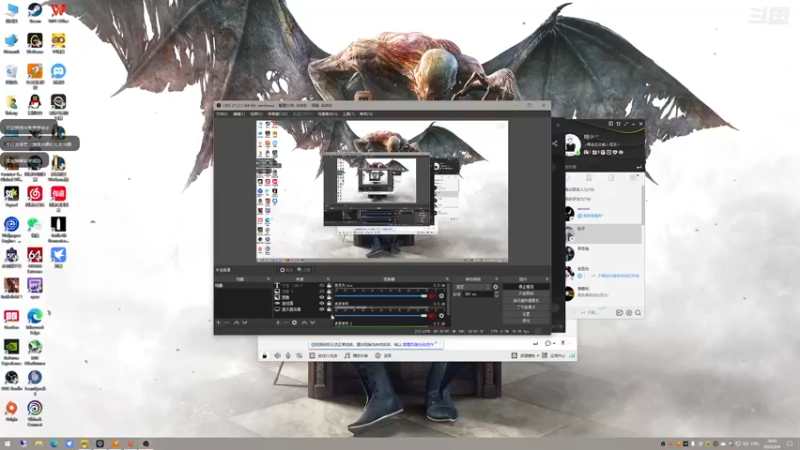This screenshot has height=450, width=800.
Task: Mute the first audio mixer channel
Action: pos(432,296)
